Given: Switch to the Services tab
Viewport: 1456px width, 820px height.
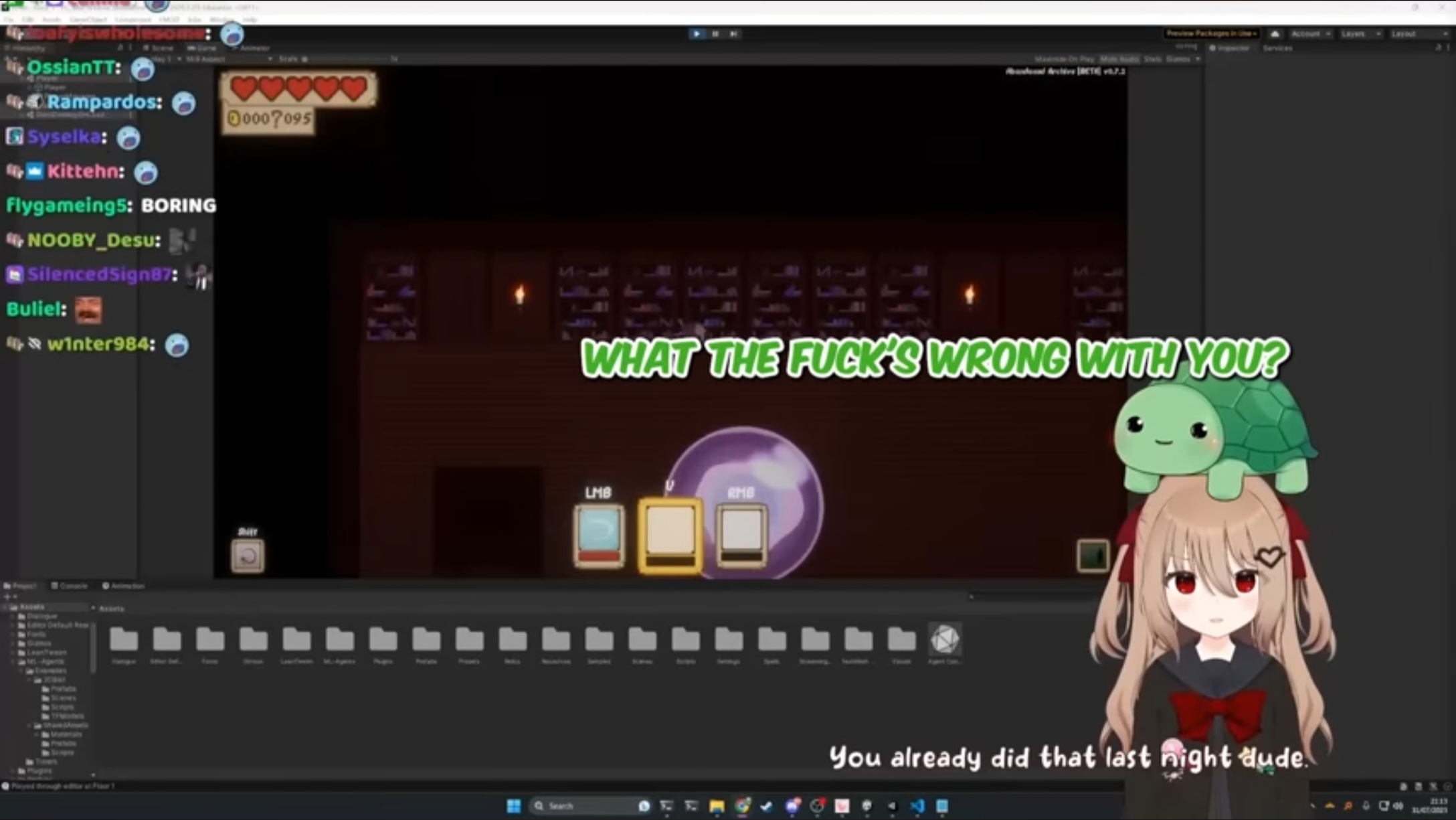Looking at the screenshot, I should point(1277,48).
